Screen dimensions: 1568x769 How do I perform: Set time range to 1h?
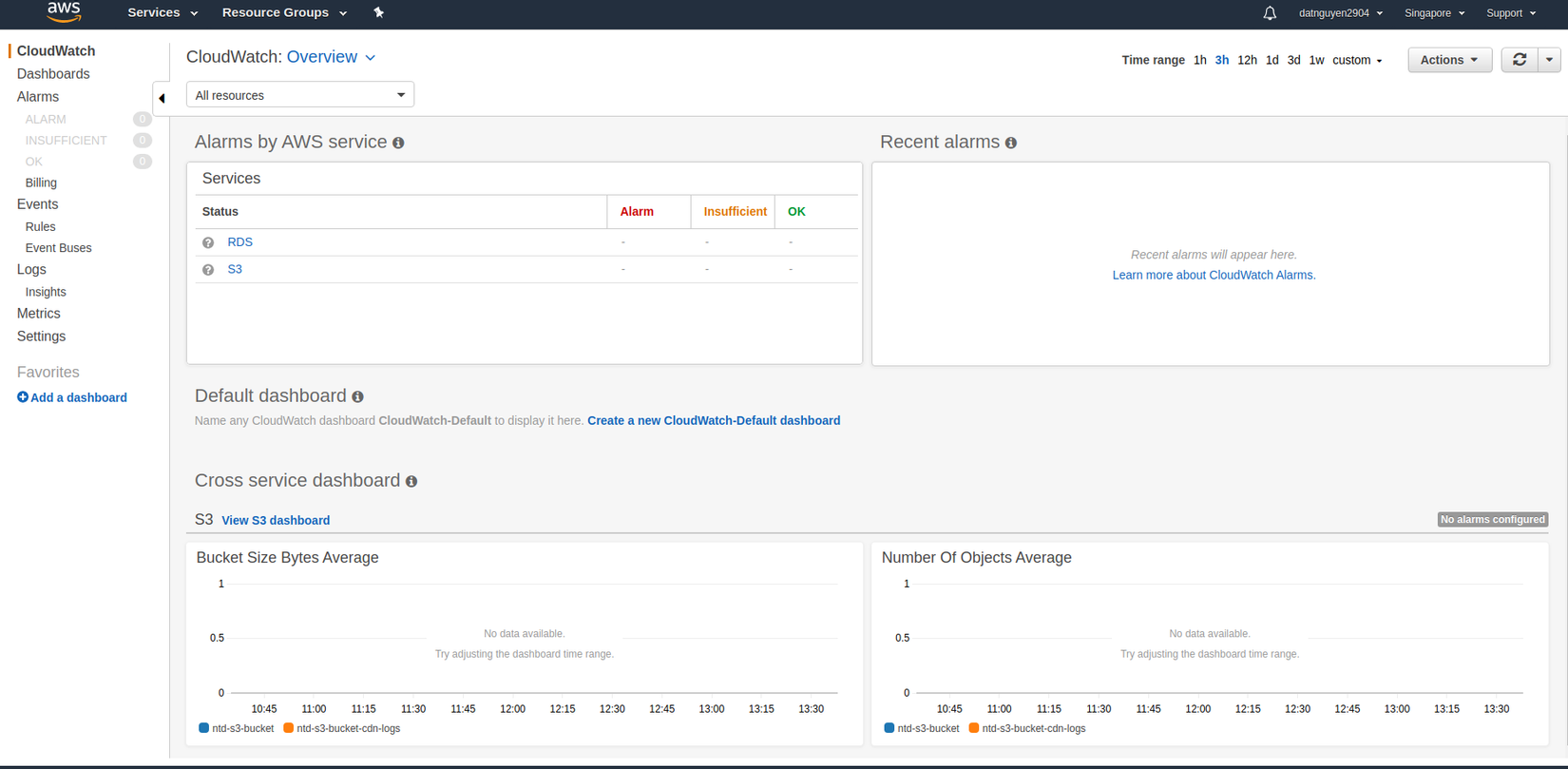point(1200,60)
